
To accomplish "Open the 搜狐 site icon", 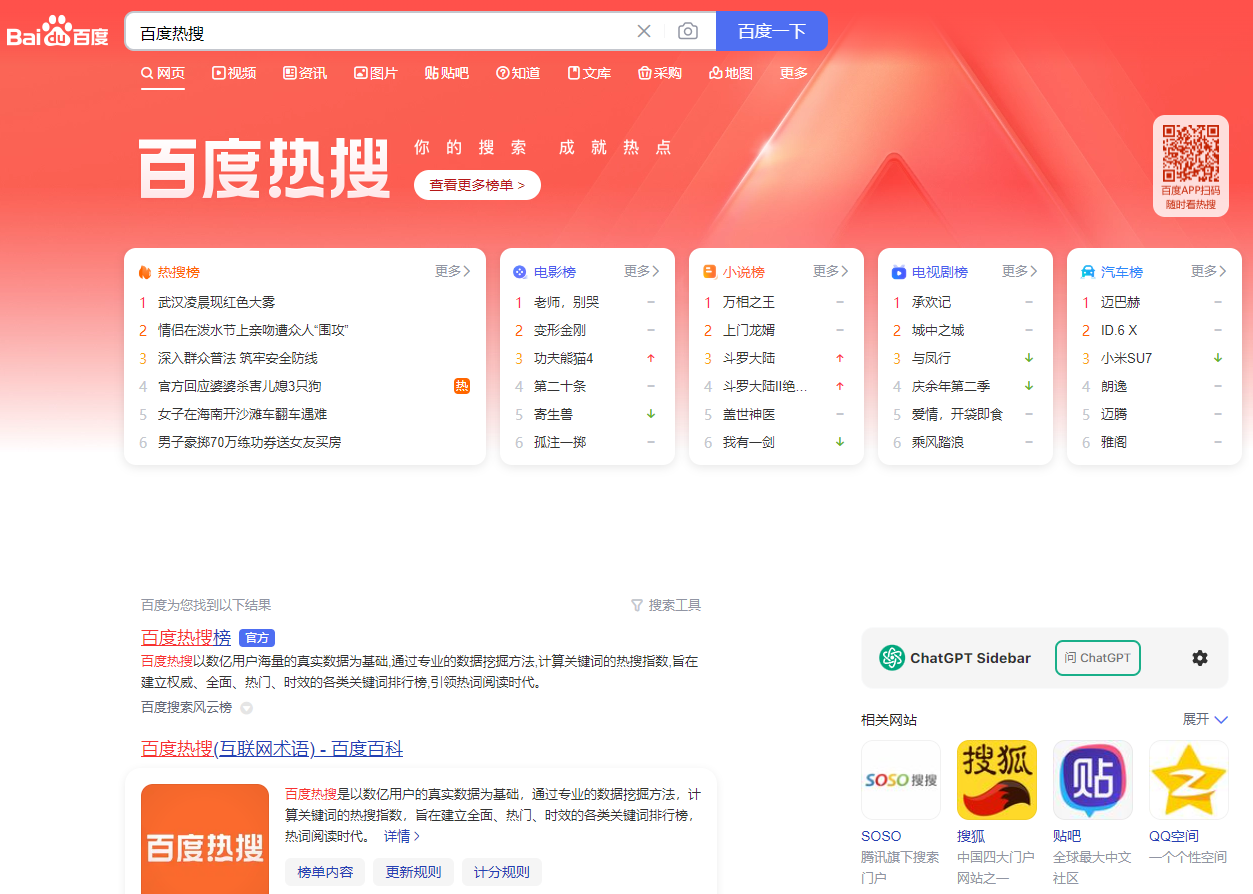I will (x=997, y=780).
